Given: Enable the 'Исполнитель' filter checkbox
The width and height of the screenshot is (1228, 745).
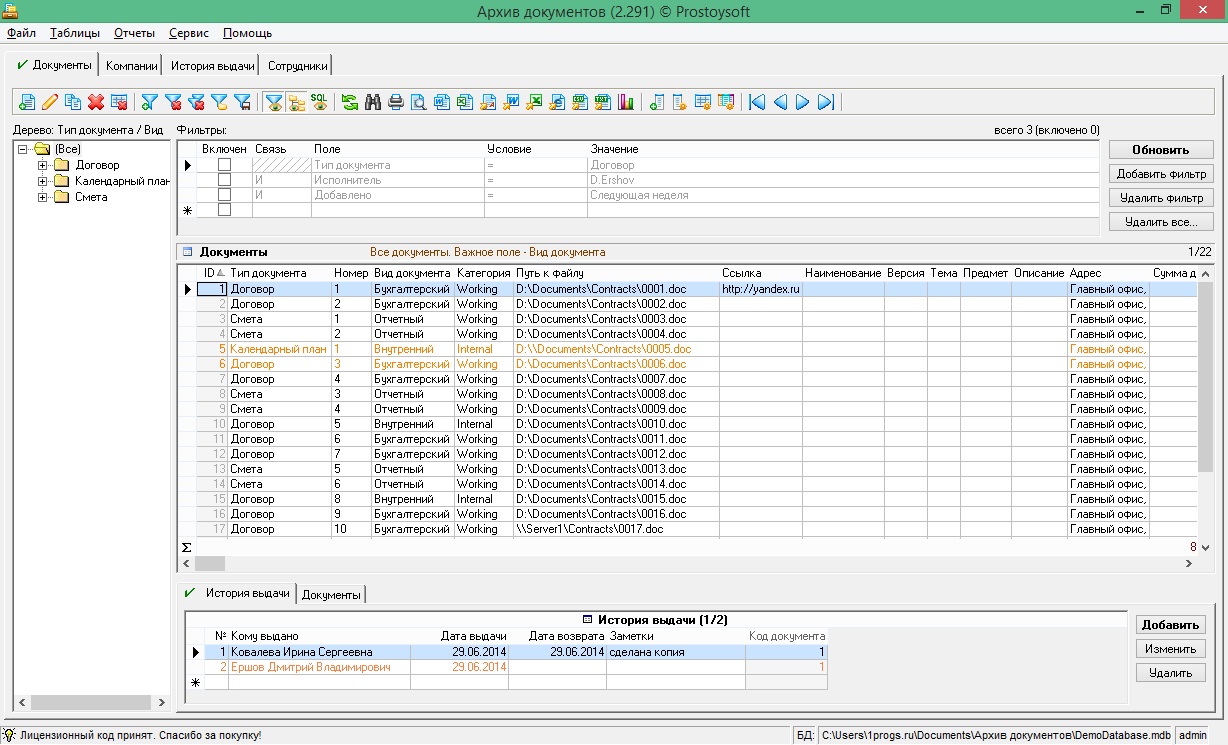Looking at the screenshot, I should click(x=224, y=180).
